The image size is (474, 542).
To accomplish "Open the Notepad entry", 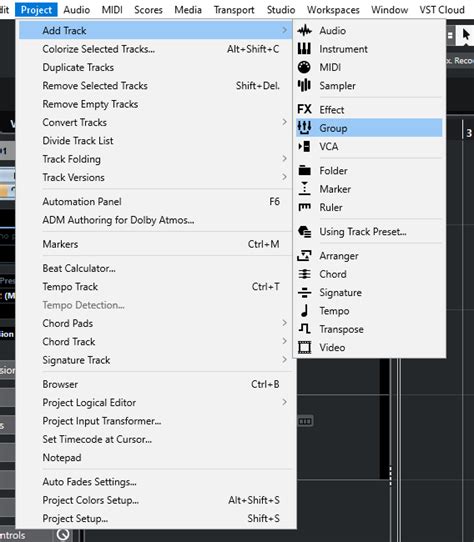I will pos(157,457).
